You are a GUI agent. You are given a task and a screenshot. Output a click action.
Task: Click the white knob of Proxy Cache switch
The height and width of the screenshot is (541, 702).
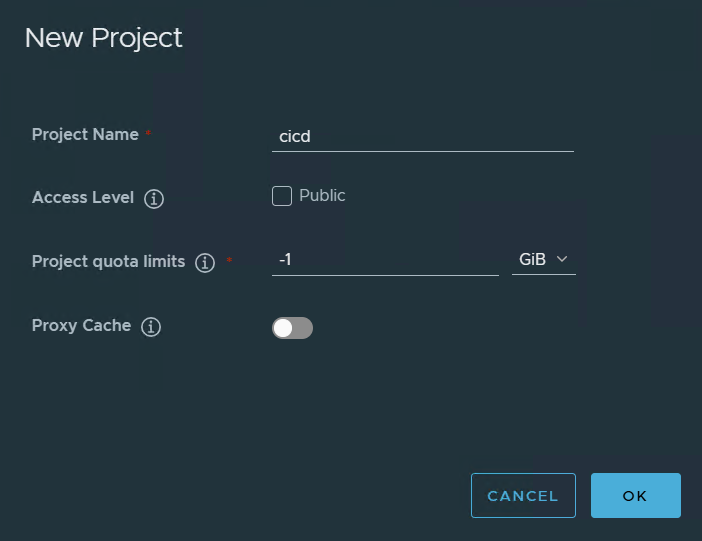tap(283, 328)
